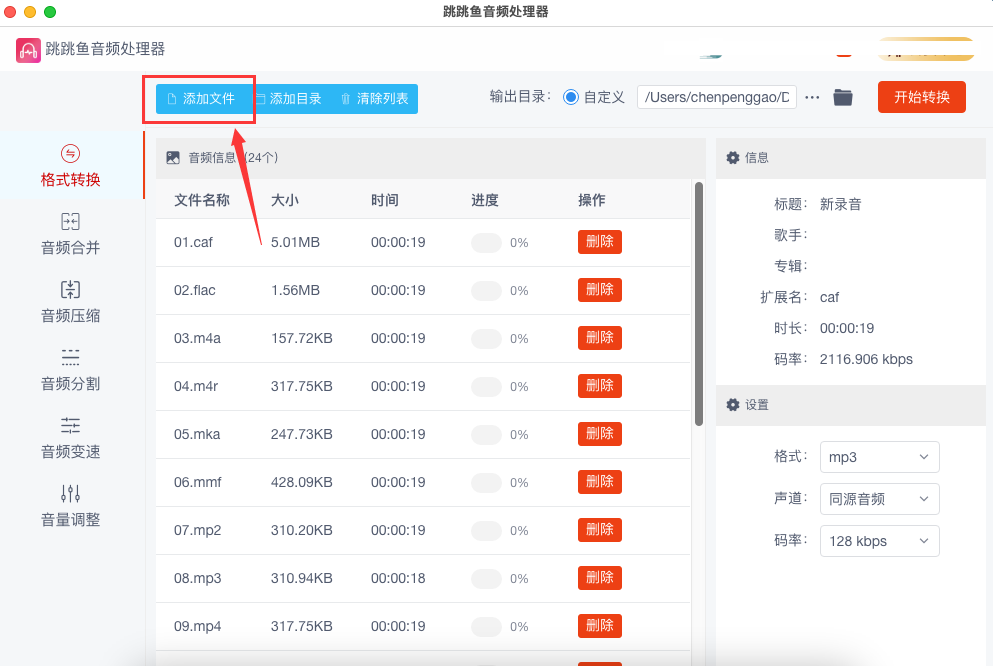The height and width of the screenshot is (666, 993).
Task: Click the three-dots browse path icon
Action: (x=812, y=97)
